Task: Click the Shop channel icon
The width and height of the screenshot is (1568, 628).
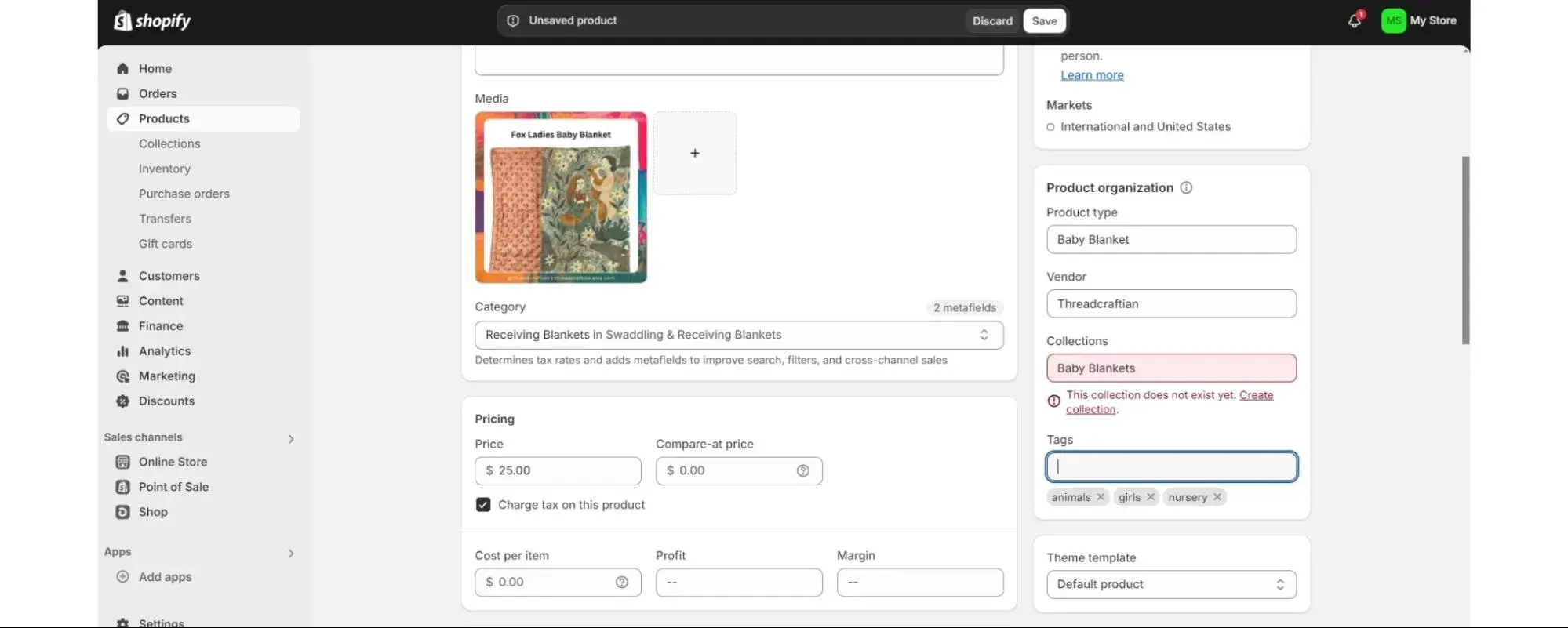Action: click(122, 513)
